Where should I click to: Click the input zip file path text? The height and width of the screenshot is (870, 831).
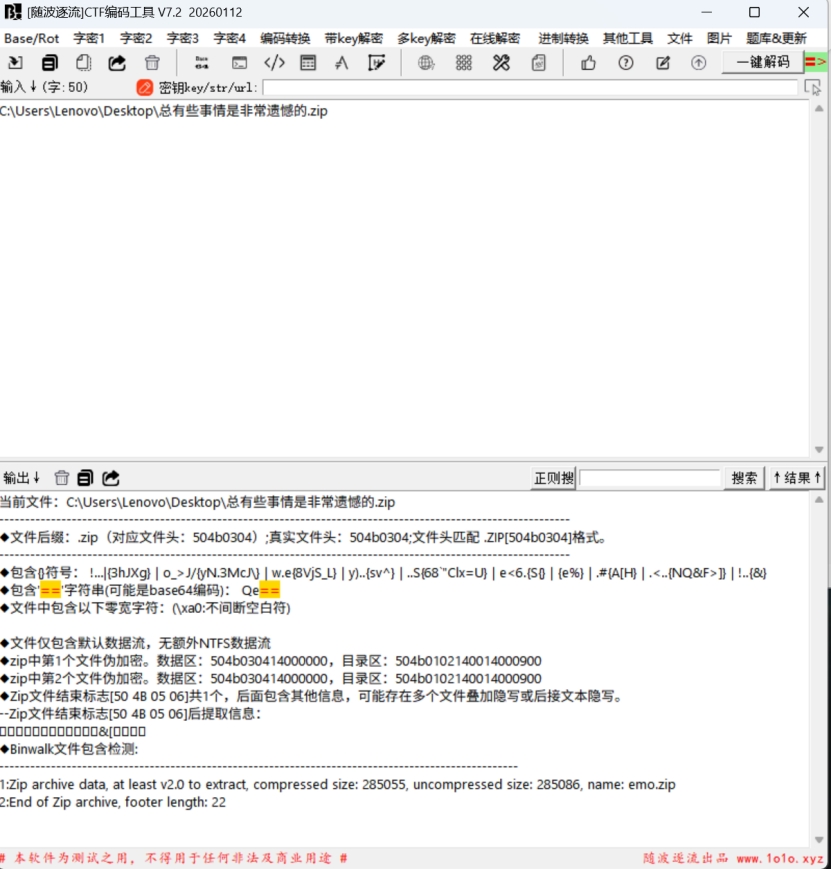click(x=164, y=111)
